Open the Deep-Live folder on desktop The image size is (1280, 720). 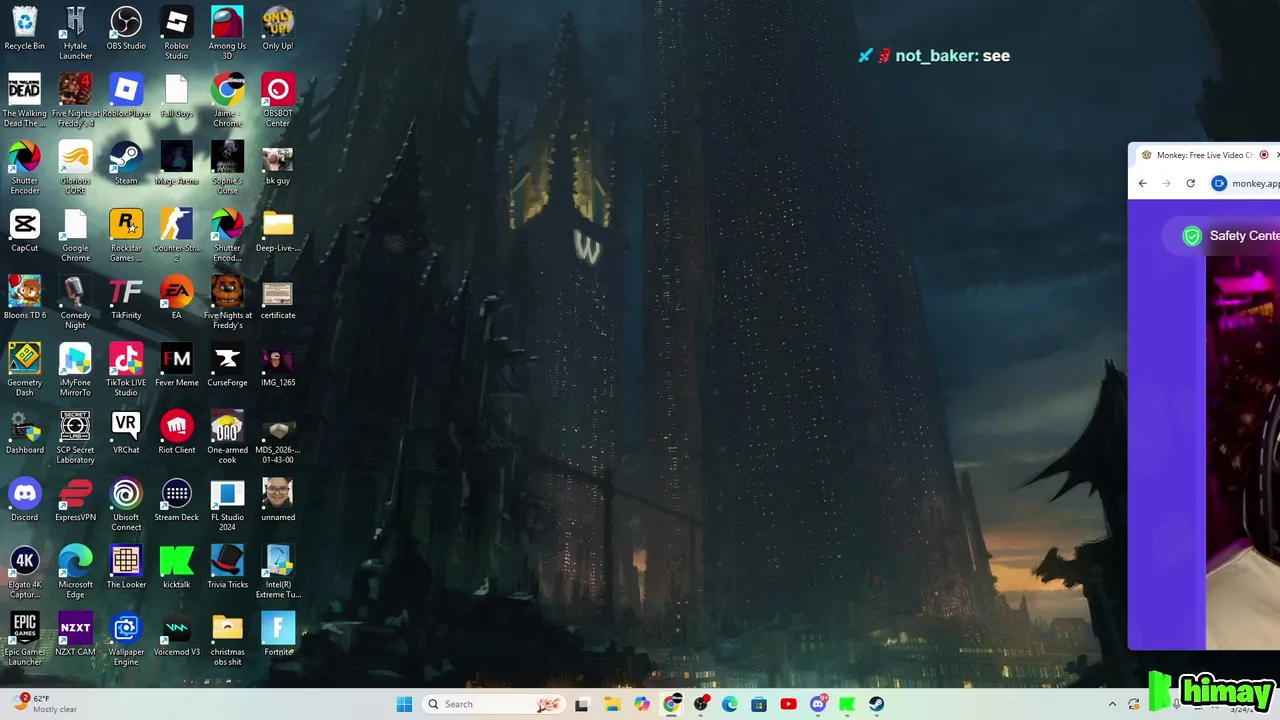[278, 229]
